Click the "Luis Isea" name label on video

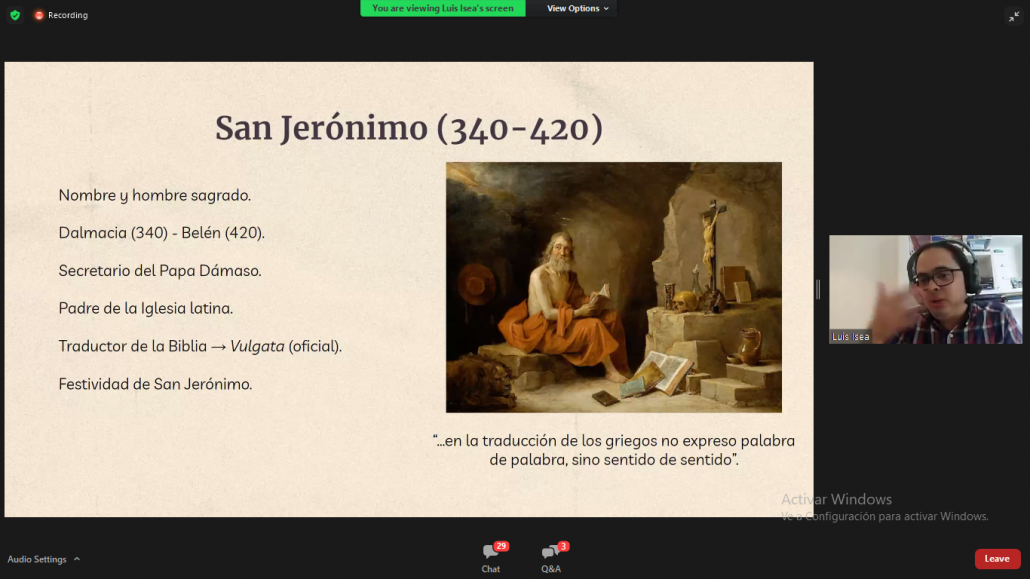click(850, 337)
